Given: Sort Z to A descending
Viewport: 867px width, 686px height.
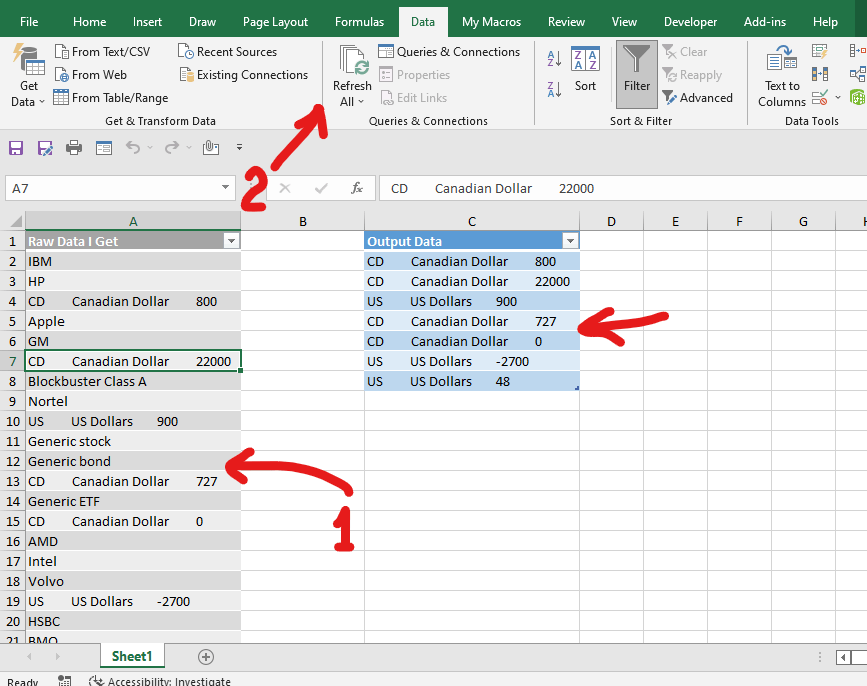Looking at the screenshot, I should pyautogui.click(x=555, y=89).
